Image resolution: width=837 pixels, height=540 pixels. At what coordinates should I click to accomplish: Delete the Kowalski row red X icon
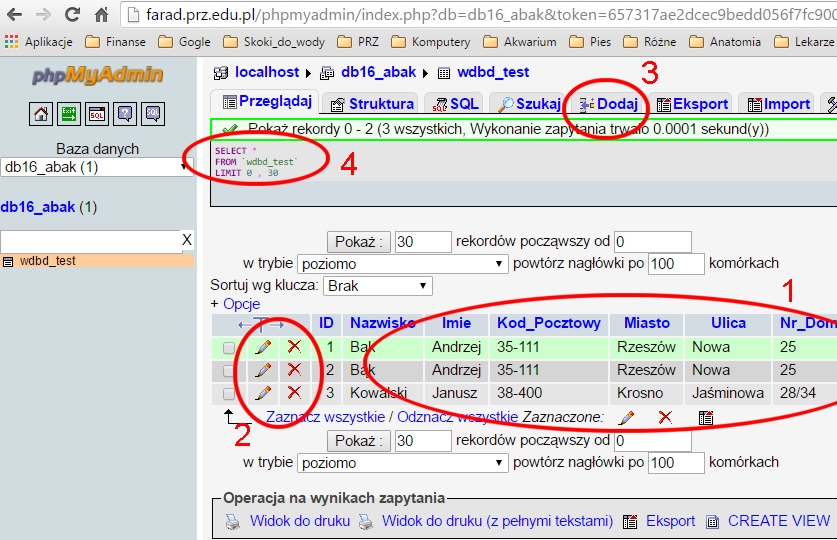point(294,393)
